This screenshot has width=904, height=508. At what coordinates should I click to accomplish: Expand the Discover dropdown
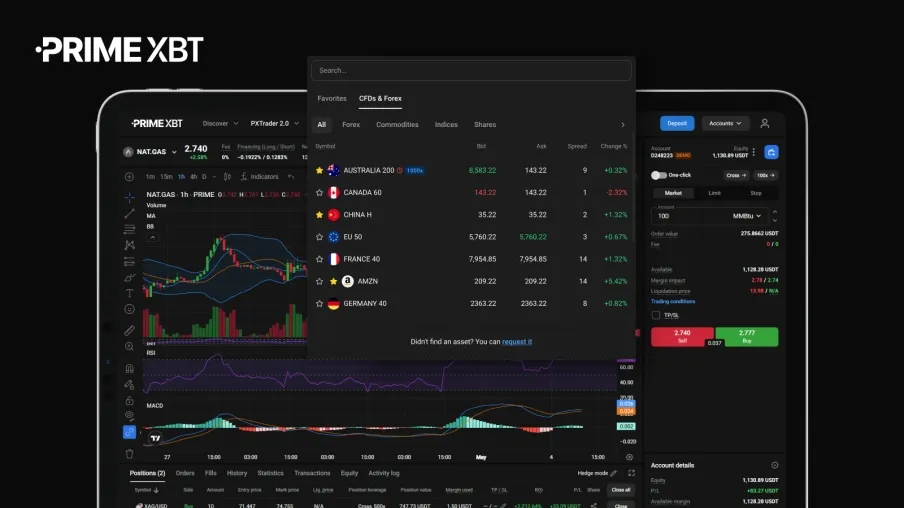click(220, 123)
